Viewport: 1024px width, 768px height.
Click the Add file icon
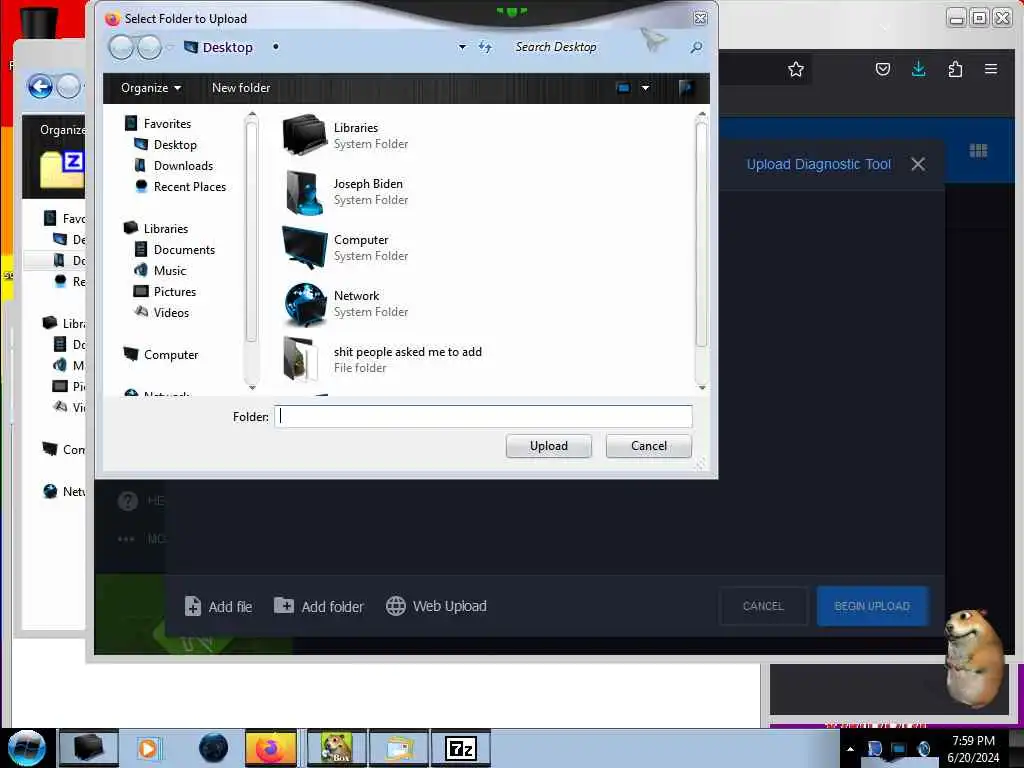(x=193, y=606)
